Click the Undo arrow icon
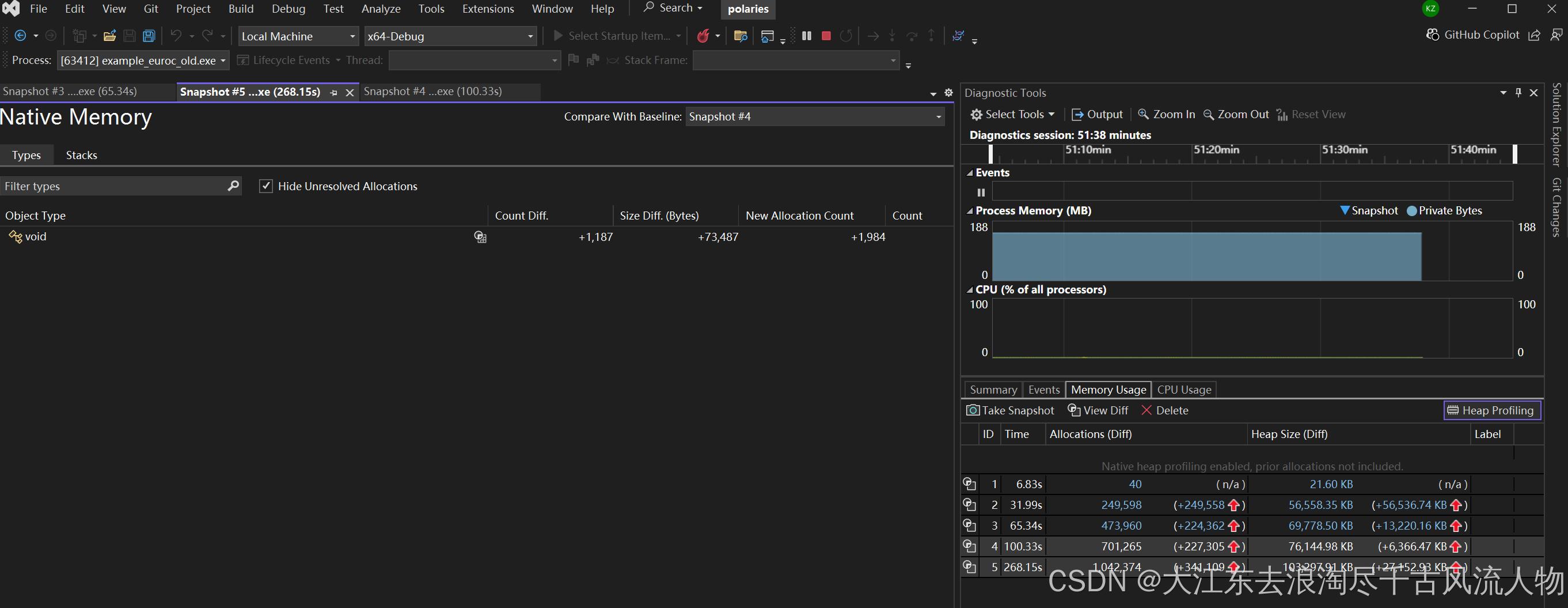 coord(176,36)
